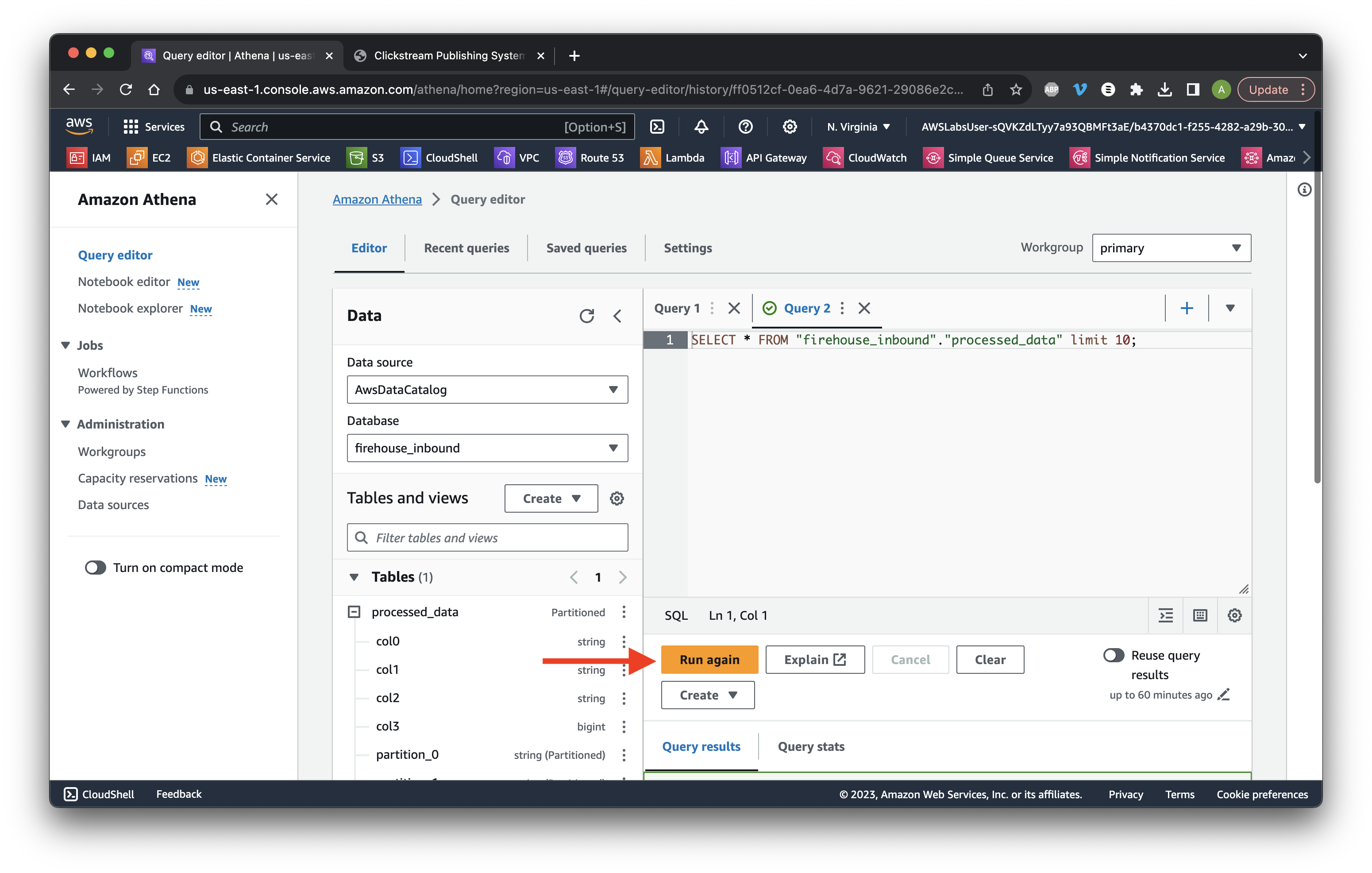Open the Database firehouse_inbound dropdown
This screenshot has height=873, width=1372.
(x=487, y=448)
